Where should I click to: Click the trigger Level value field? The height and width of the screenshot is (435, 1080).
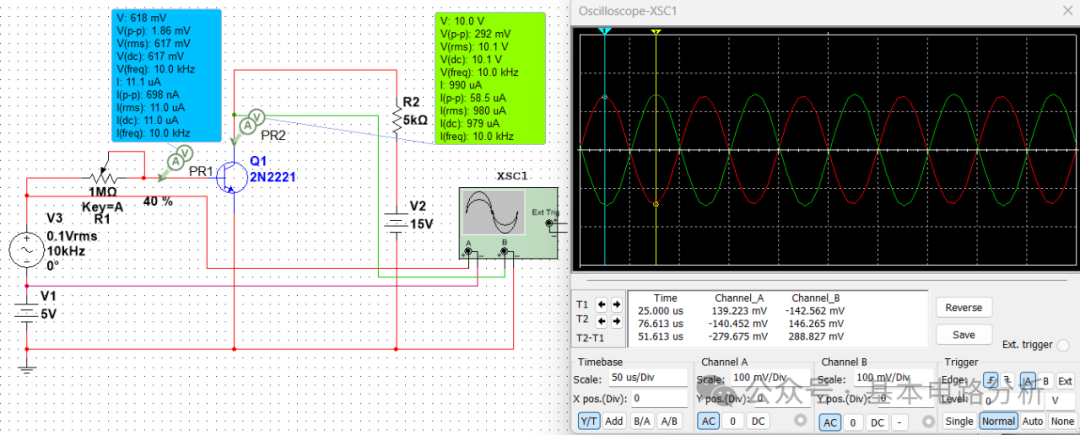click(1013, 401)
